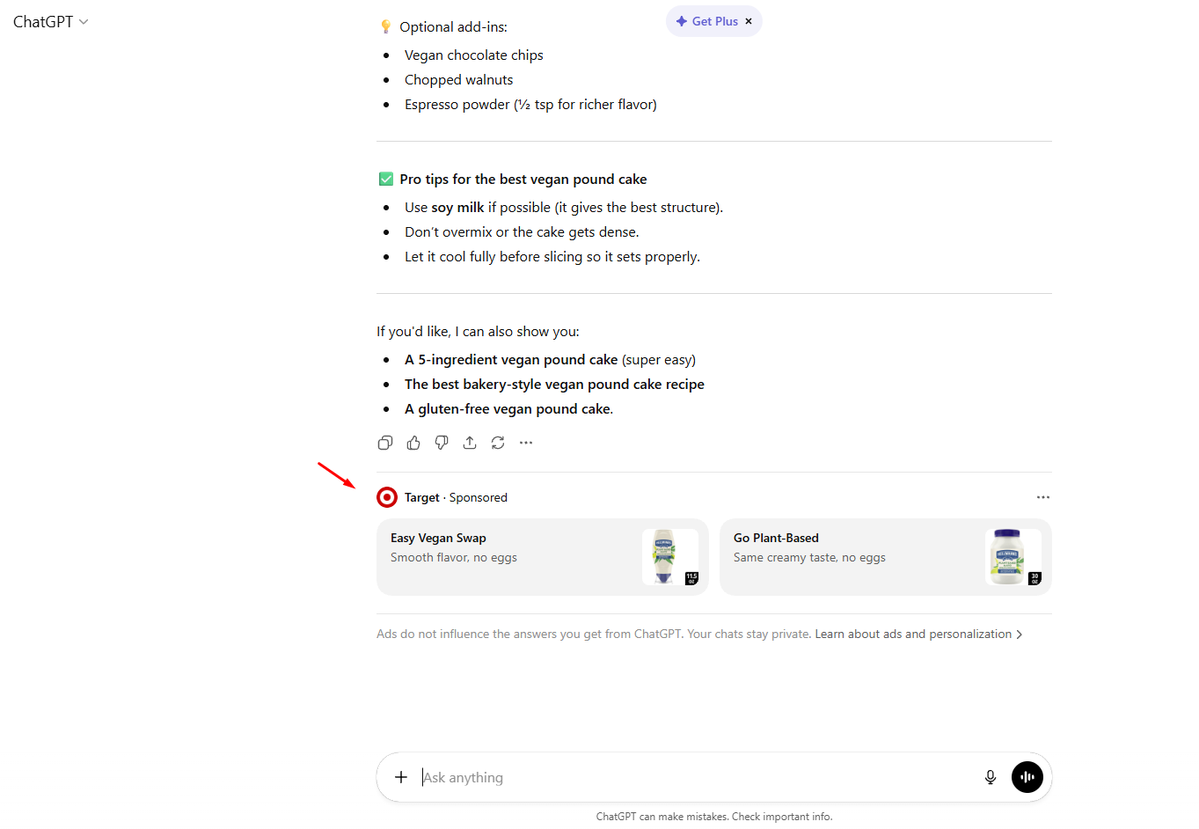Screen dimensions: 1199x829
Task: Click the bakery-style vegan pound cake suggestion
Action: coord(554,384)
